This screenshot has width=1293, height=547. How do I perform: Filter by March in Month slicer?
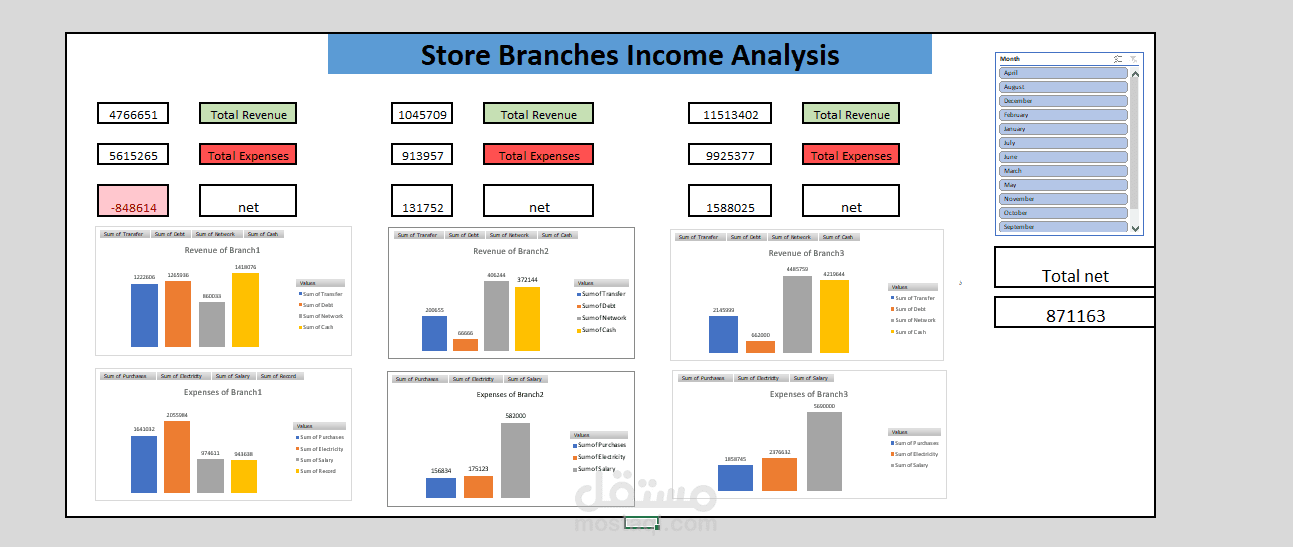[x=1063, y=171]
